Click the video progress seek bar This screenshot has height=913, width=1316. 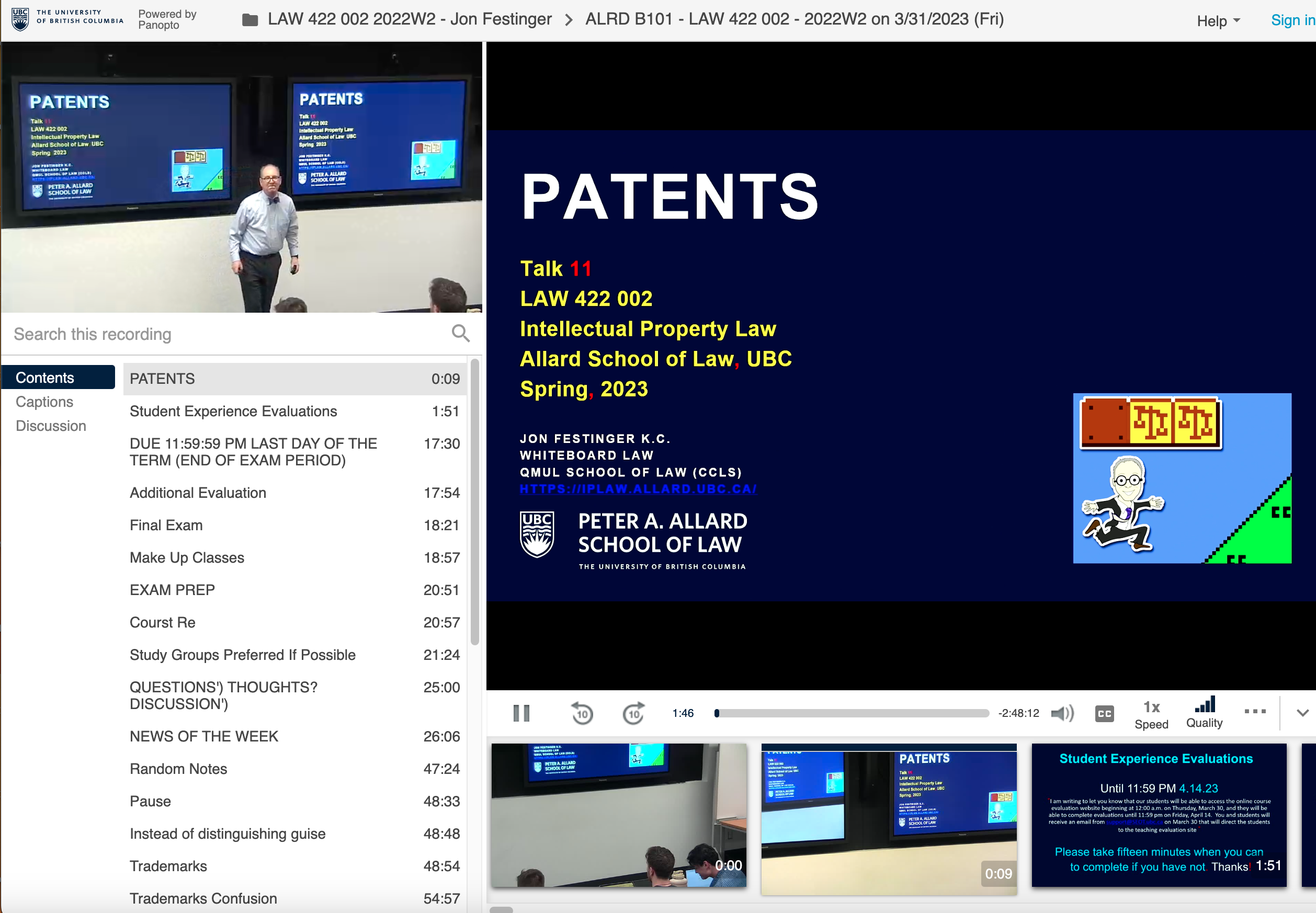pos(852,713)
